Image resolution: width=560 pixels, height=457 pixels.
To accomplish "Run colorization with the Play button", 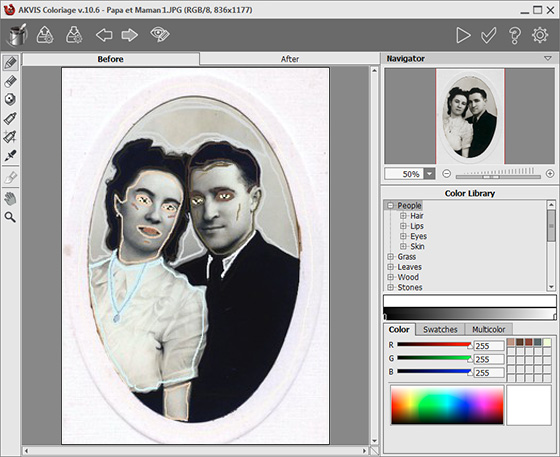I will 463,35.
